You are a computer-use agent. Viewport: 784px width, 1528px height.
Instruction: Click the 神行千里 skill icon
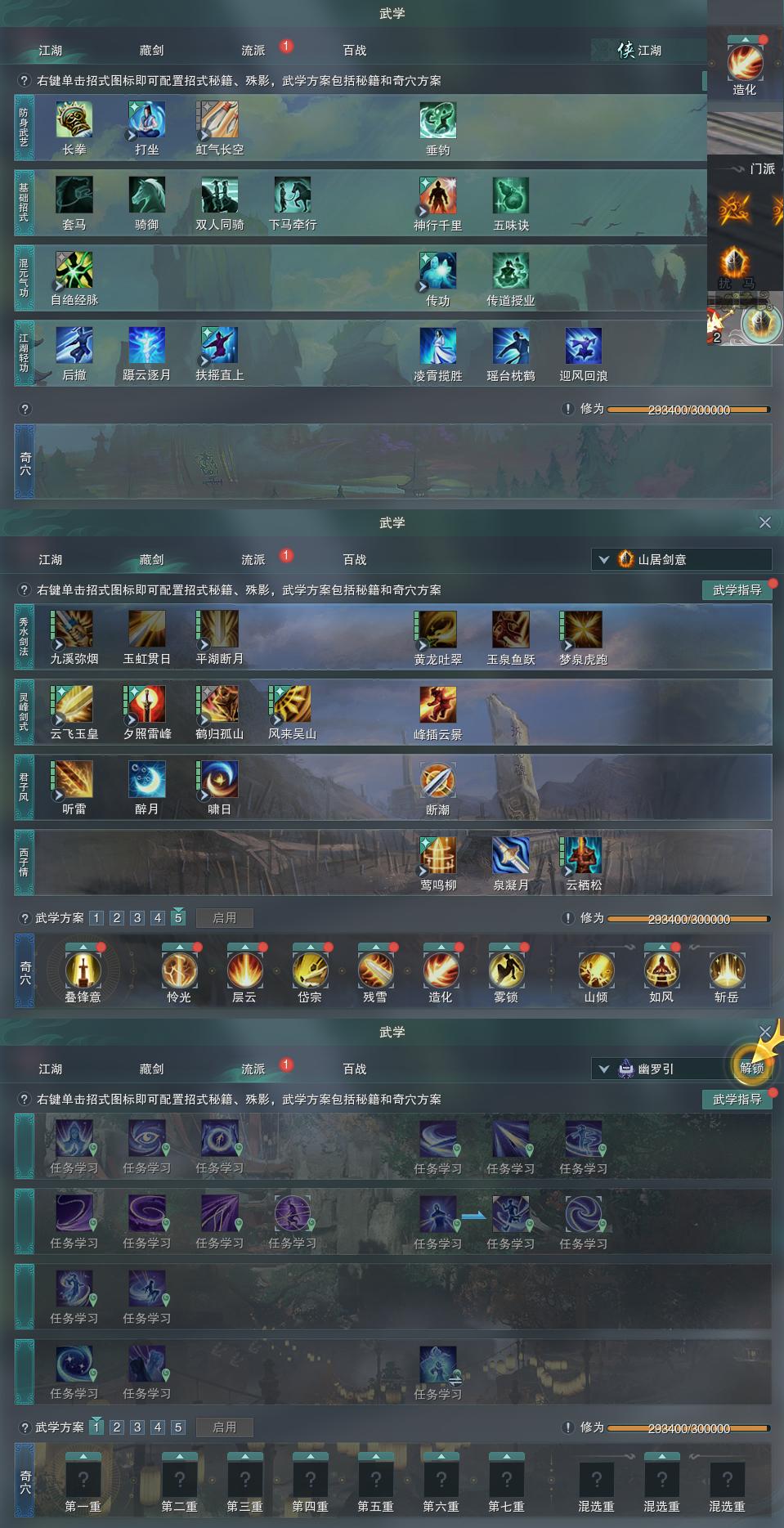438,195
